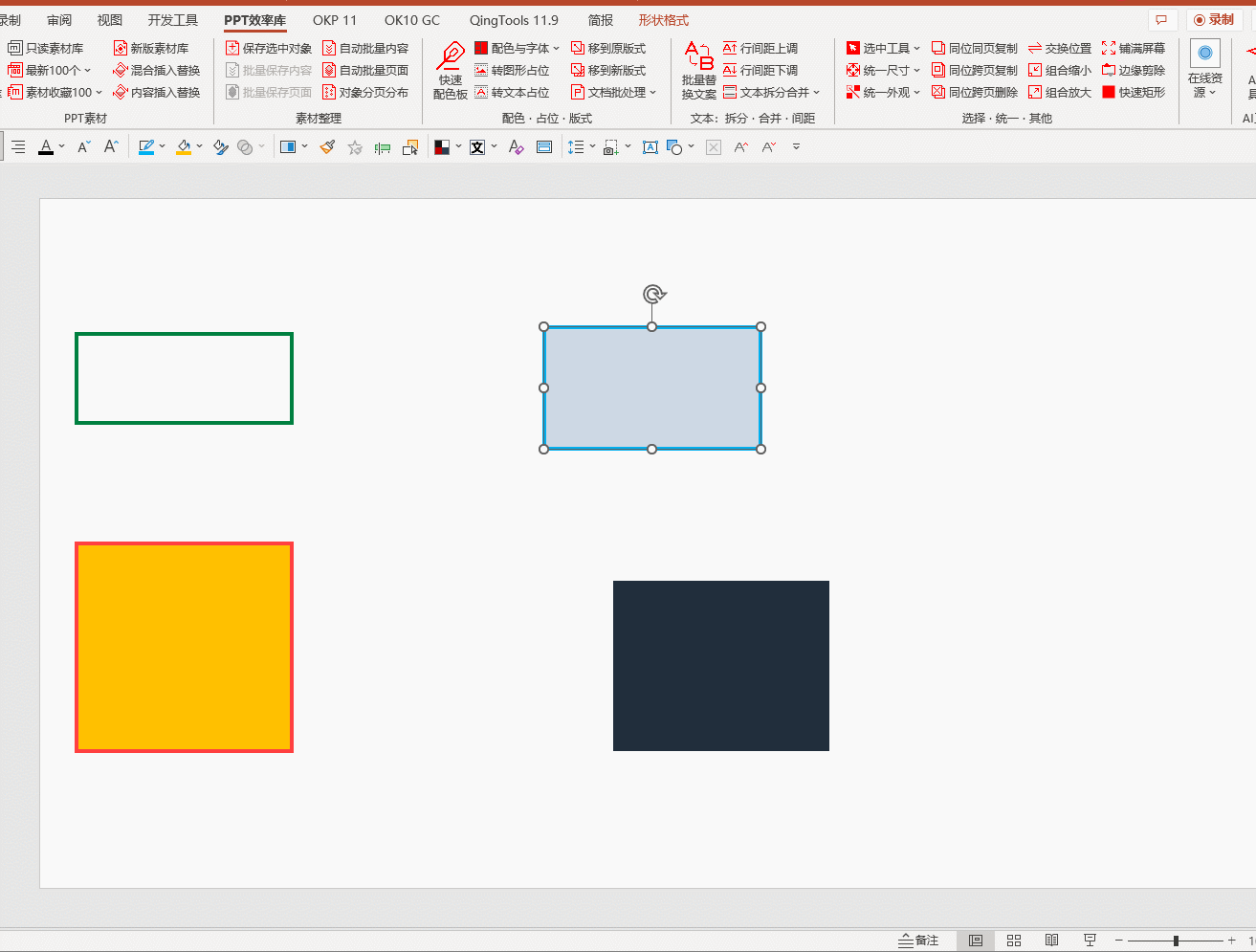Click the increase font size icon

[x=111, y=146]
